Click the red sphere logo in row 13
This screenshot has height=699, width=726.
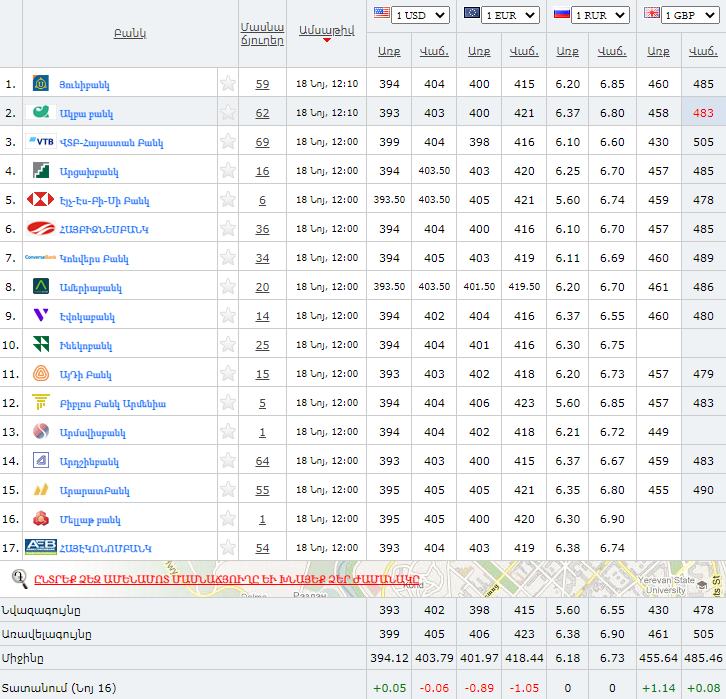(x=41, y=431)
